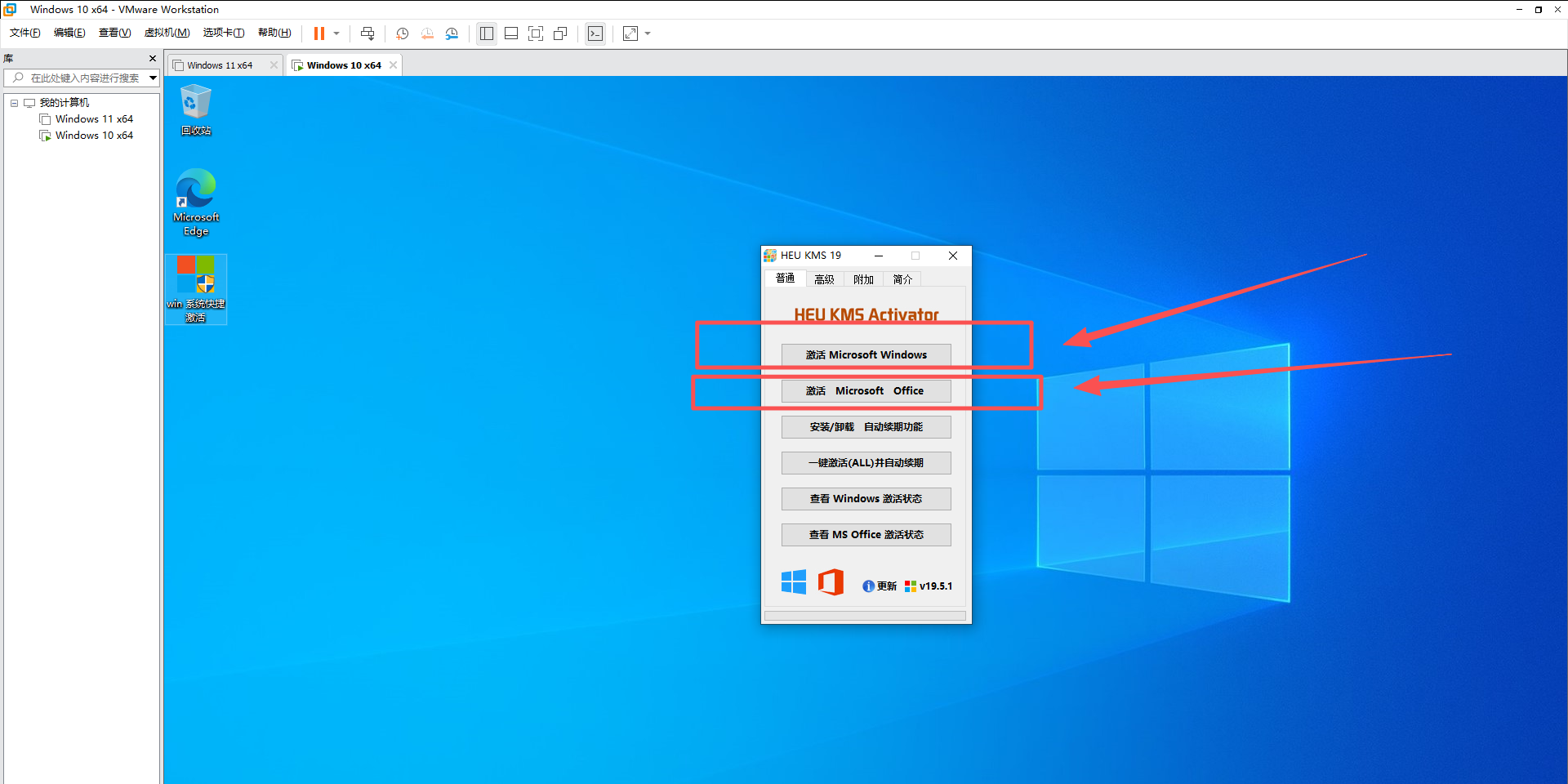Image resolution: width=1568 pixels, height=784 pixels.
Task: Take a snapshot of this virtual machine
Action: coord(402,33)
